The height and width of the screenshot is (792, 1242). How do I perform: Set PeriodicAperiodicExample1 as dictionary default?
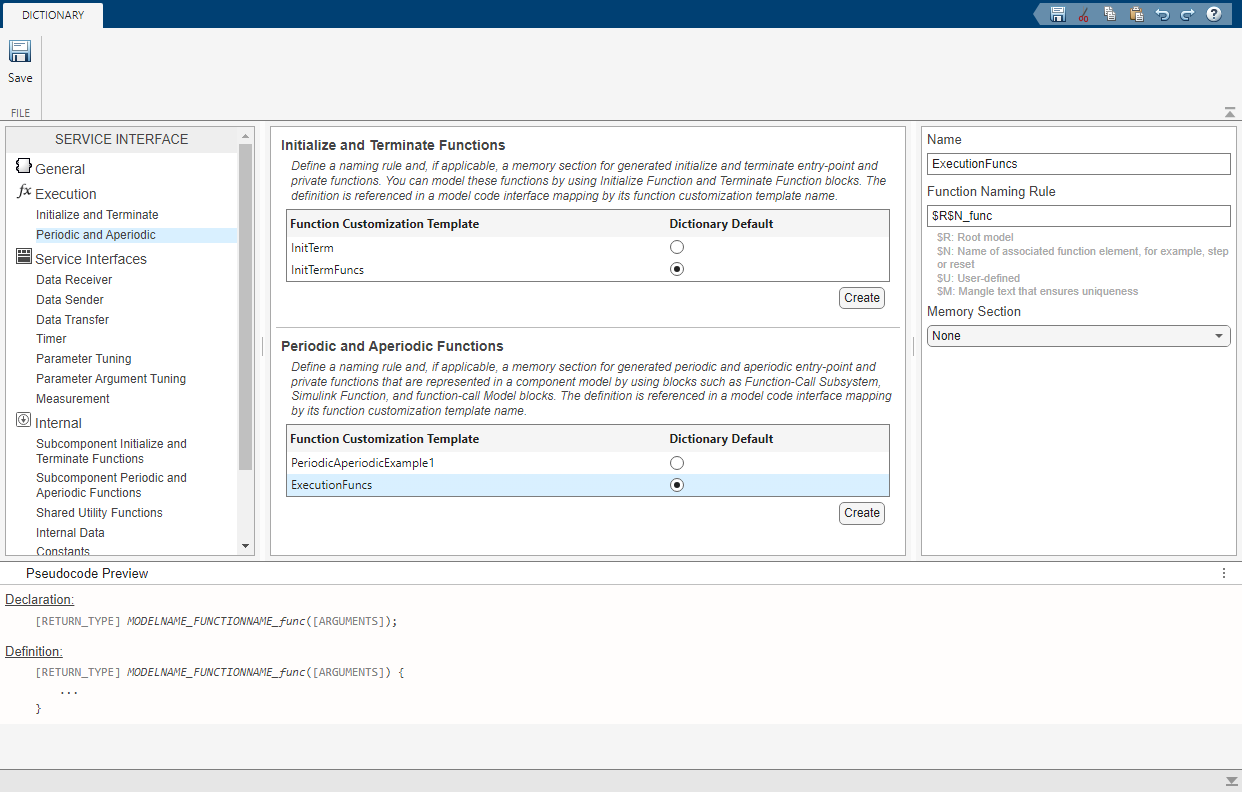(677, 463)
